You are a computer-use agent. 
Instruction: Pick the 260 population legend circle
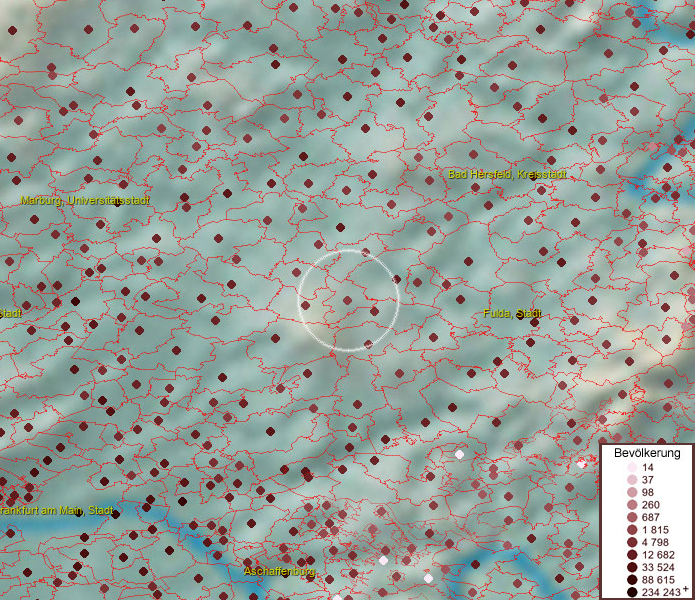pyautogui.click(x=632, y=505)
